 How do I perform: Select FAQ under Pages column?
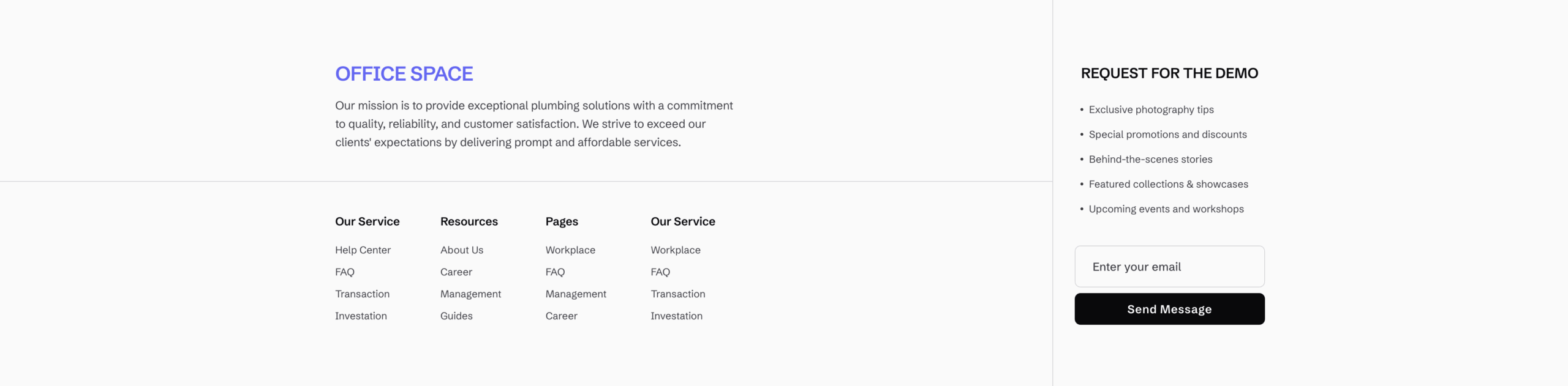click(555, 272)
